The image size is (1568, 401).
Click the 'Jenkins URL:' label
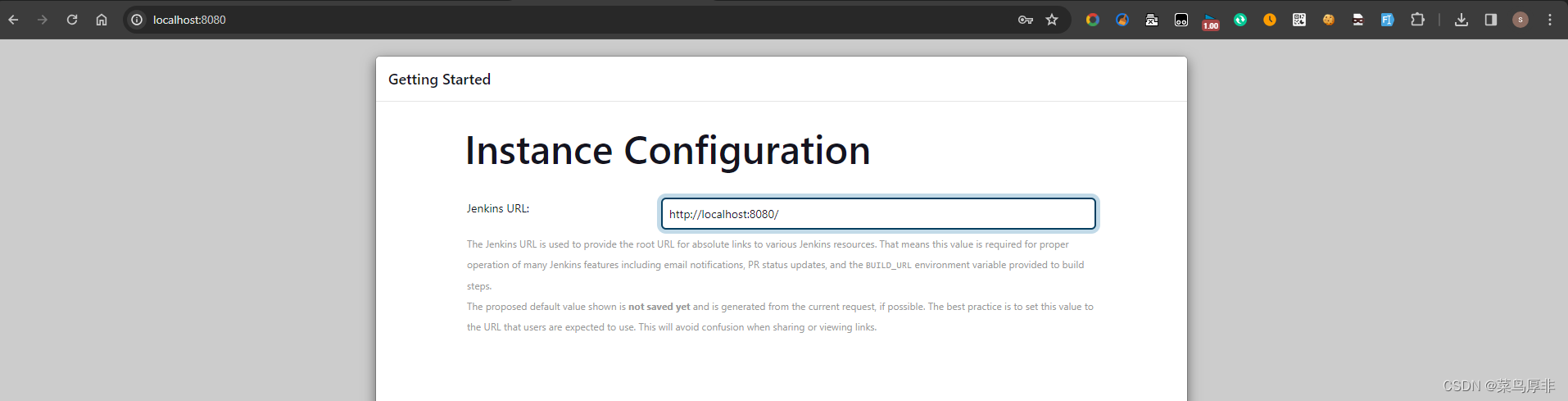[x=498, y=208]
